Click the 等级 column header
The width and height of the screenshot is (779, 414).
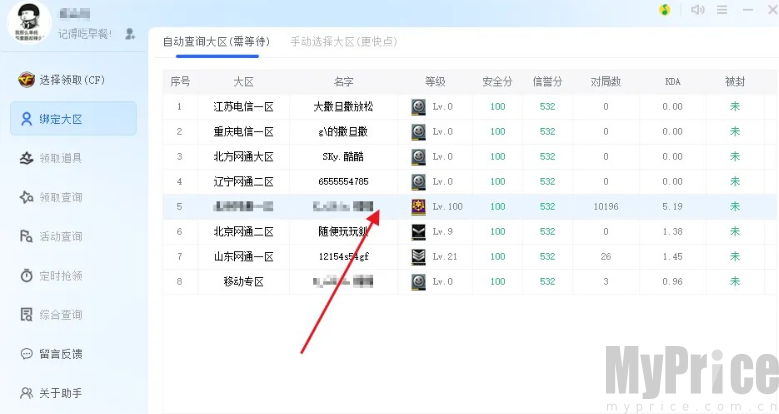click(435, 82)
